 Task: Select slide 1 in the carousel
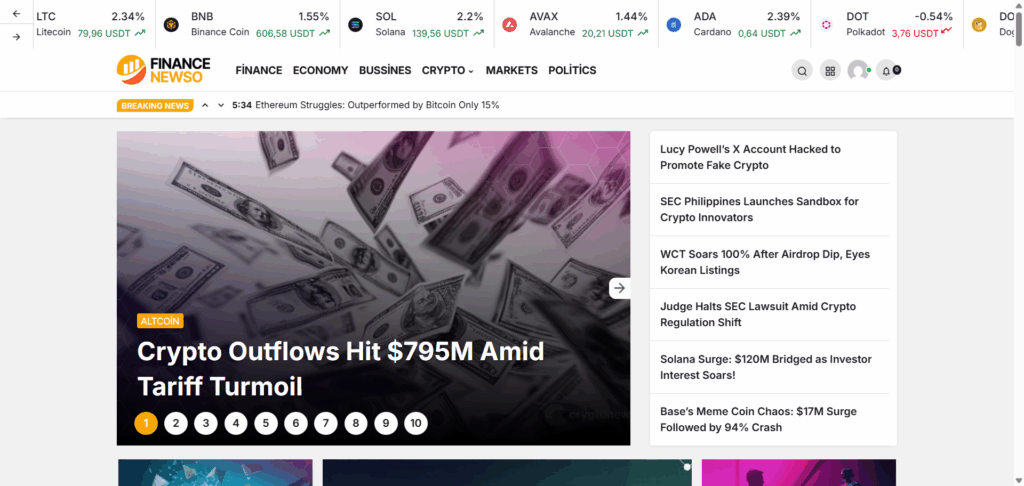(x=146, y=423)
